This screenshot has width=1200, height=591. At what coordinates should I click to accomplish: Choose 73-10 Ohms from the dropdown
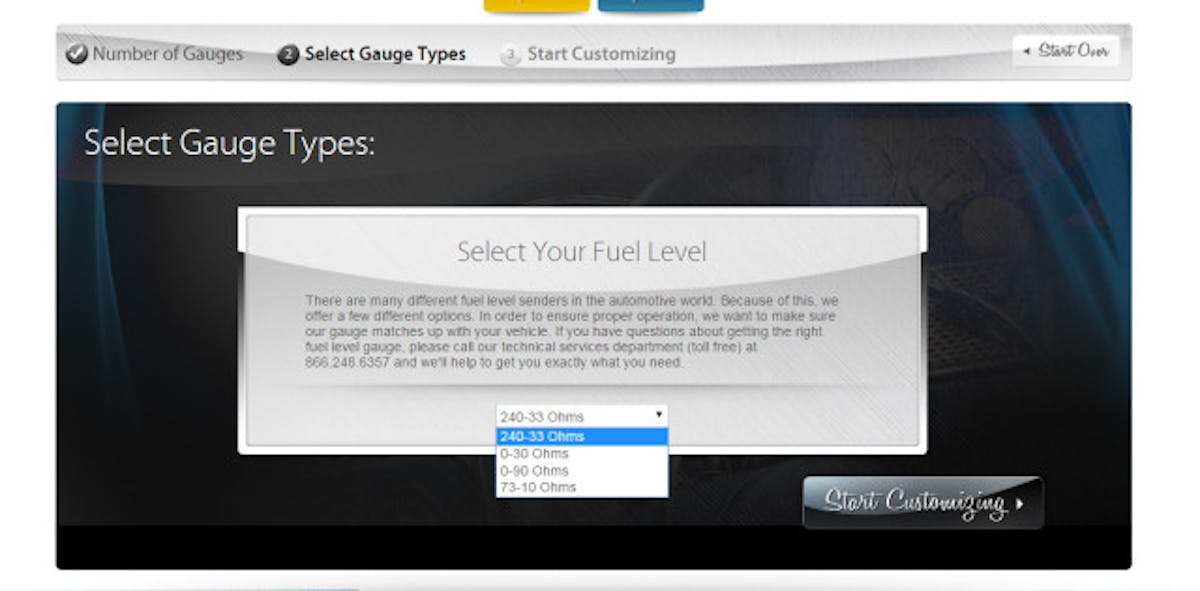[x=581, y=487]
